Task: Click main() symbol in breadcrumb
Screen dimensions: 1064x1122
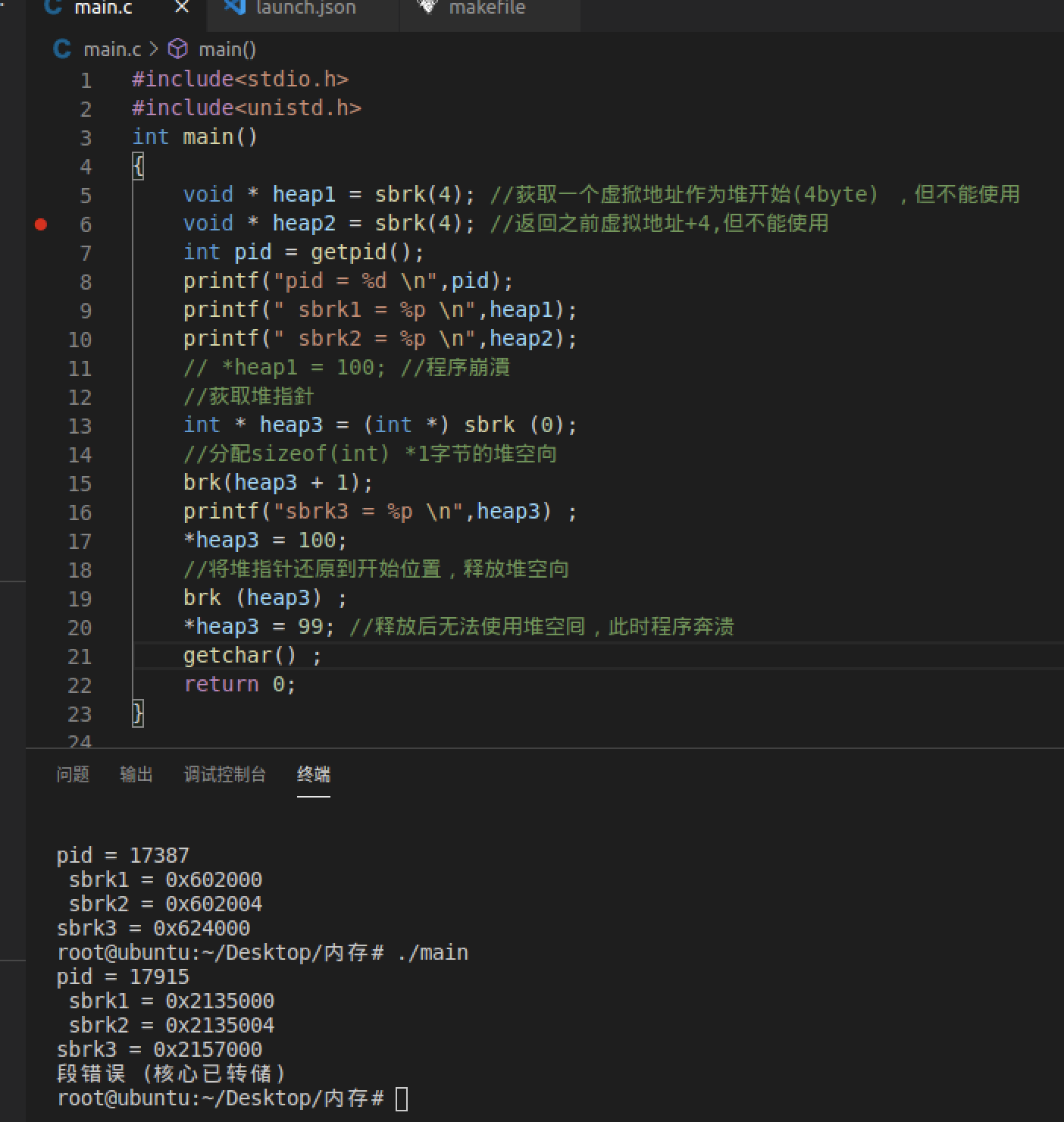Action: (227, 49)
